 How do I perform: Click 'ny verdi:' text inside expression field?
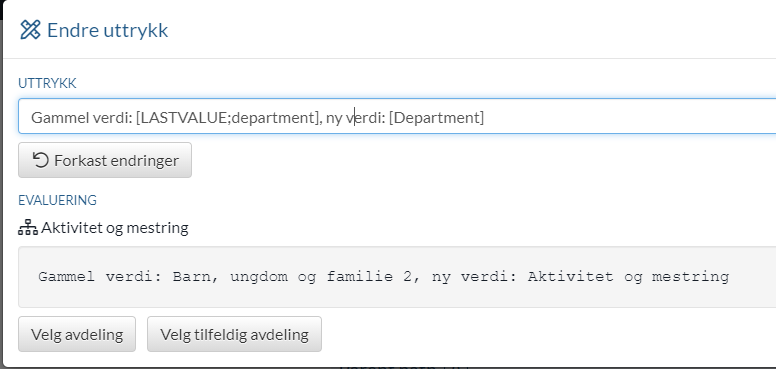(355, 118)
